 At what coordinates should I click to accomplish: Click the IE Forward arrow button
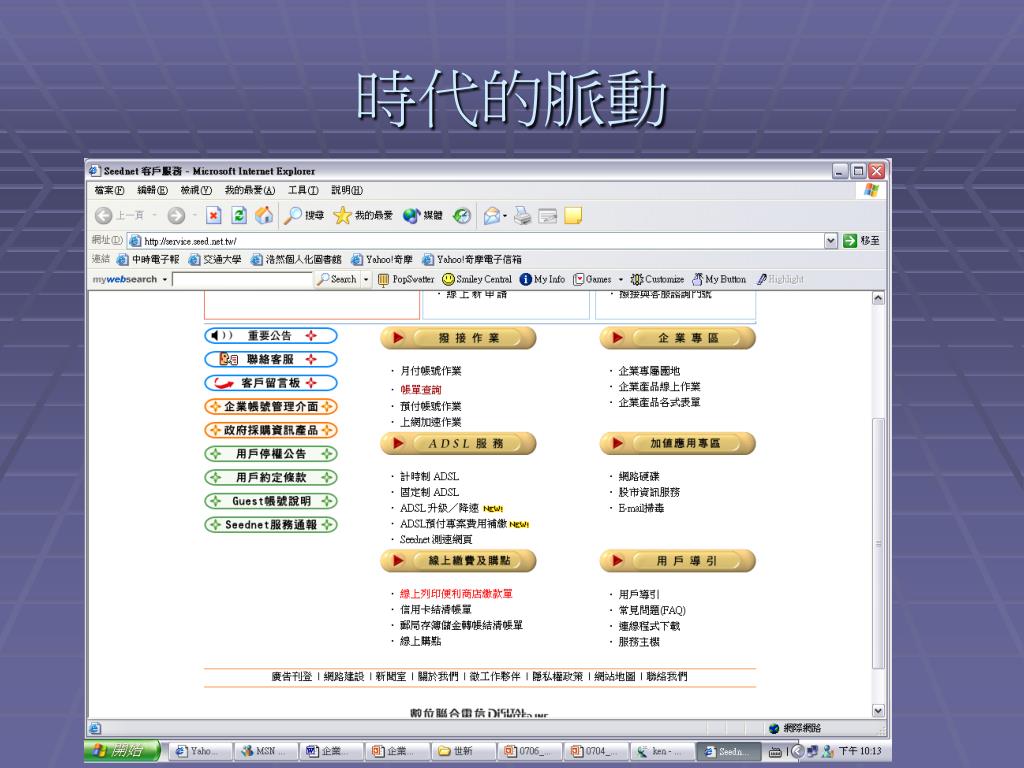point(176,216)
